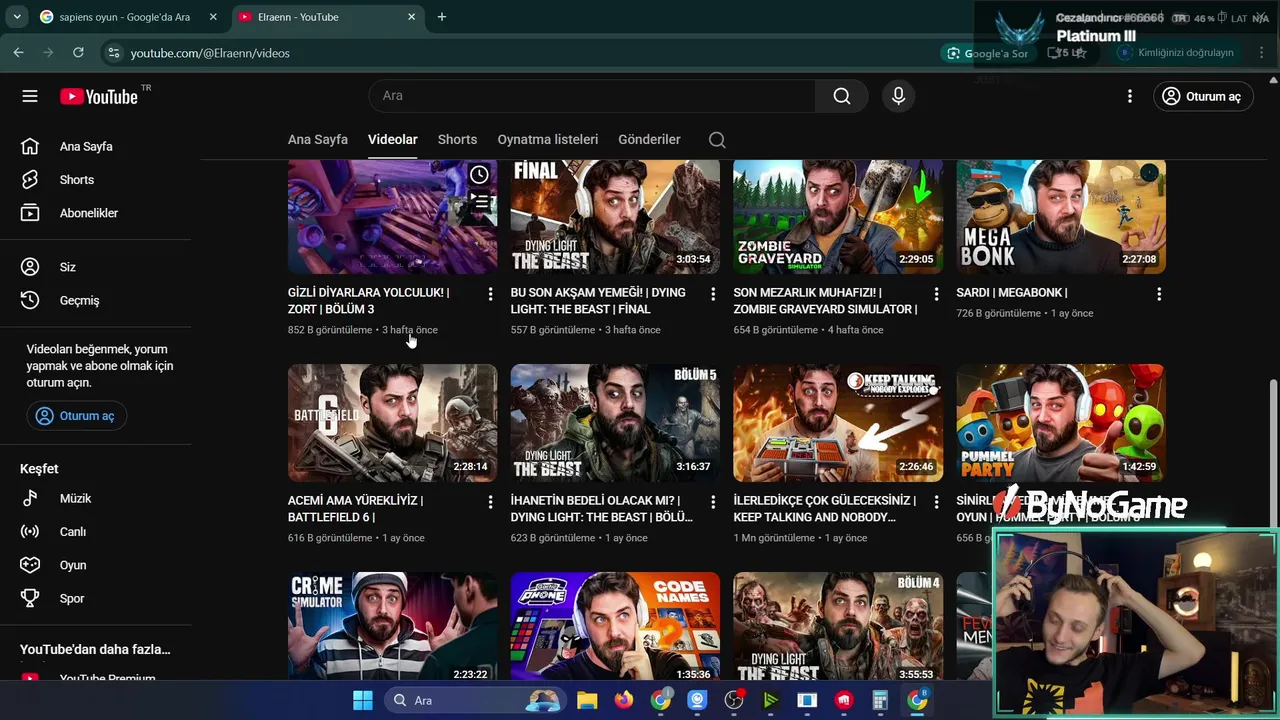This screenshot has width=1280, height=720.
Task: Open options menu for ACEMİ AMA YÜREKLİYİZ video
Action: pyautogui.click(x=490, y=502)
